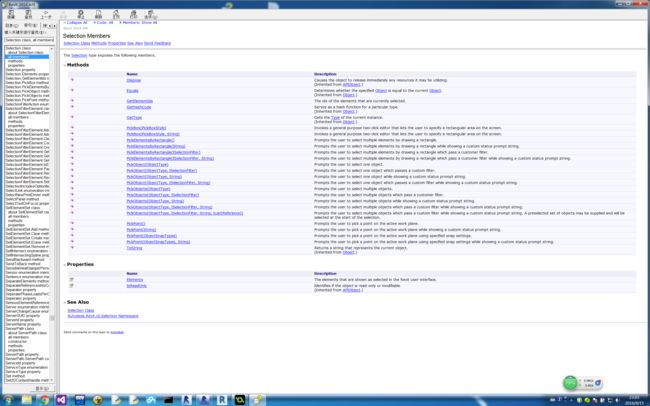Click the tab strip right scroll arrow
The image size is (650, 406).
tap(54, 26)
